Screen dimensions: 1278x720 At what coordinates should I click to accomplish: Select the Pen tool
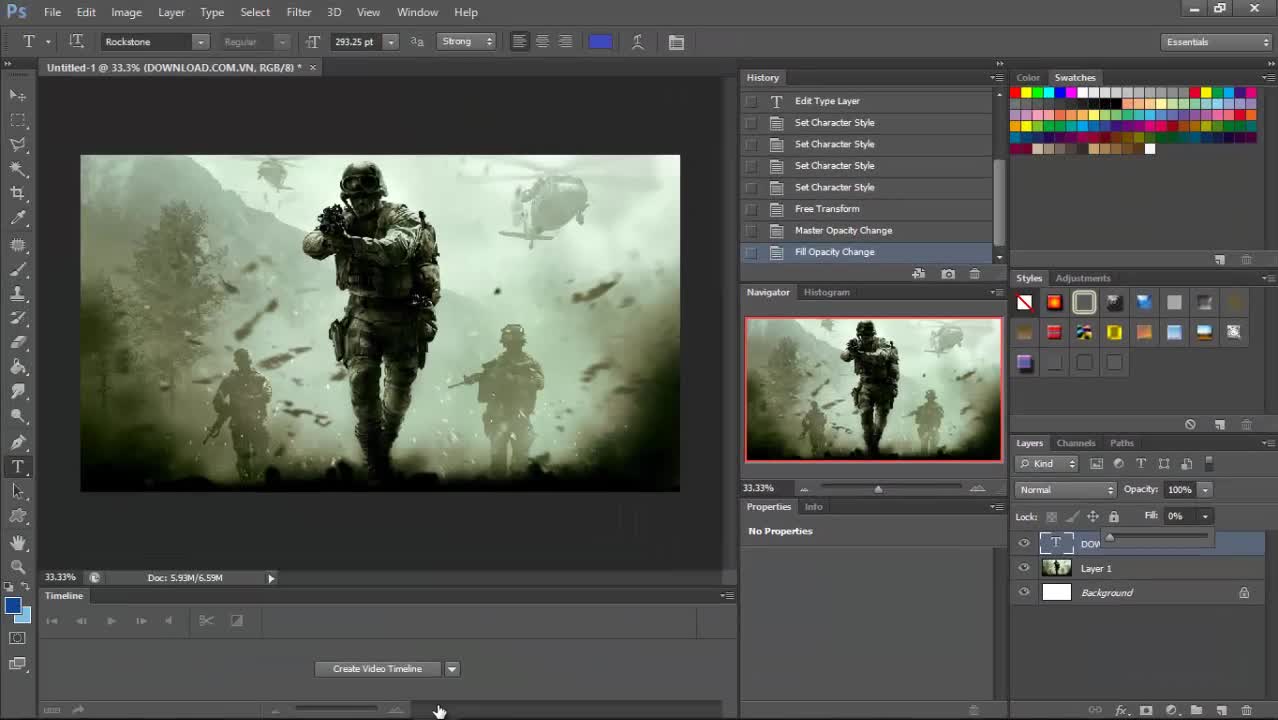[x=18, y=442]
